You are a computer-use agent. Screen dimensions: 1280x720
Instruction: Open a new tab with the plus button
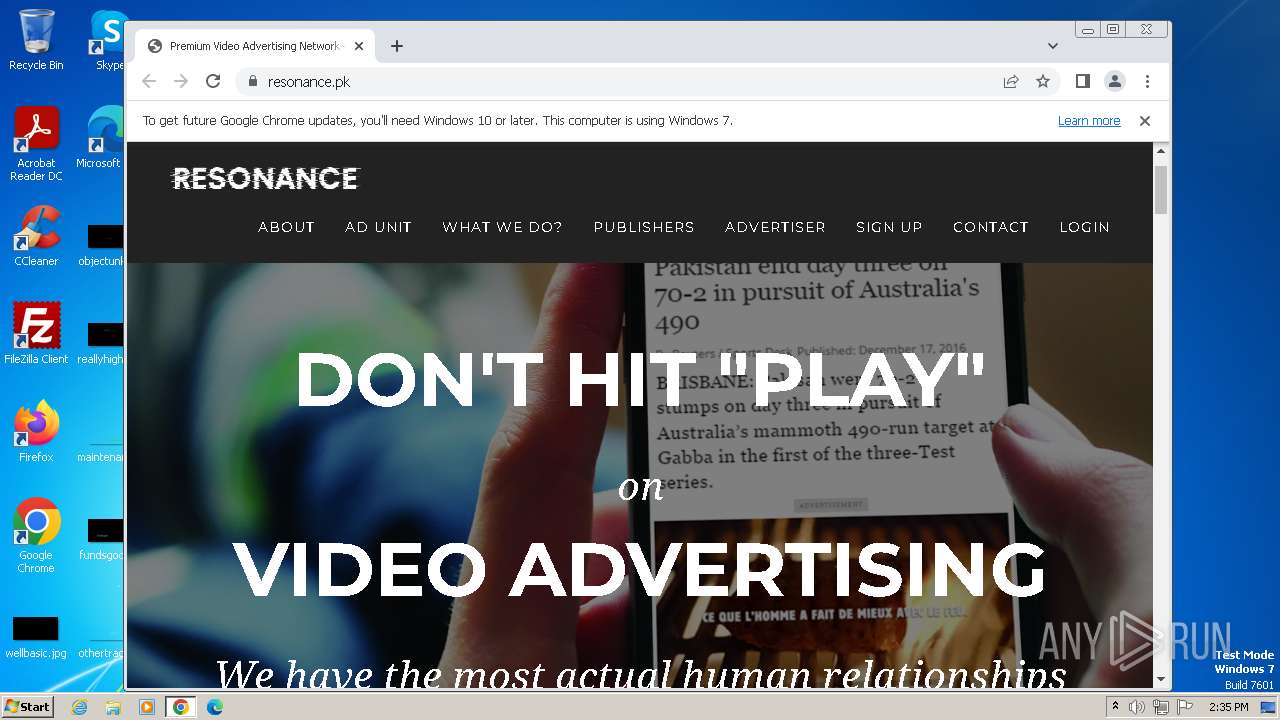click(x=397, y=46)
